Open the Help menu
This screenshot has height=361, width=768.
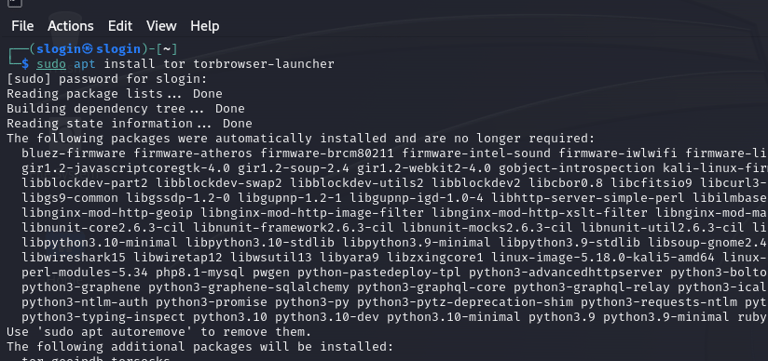[205, 26]
